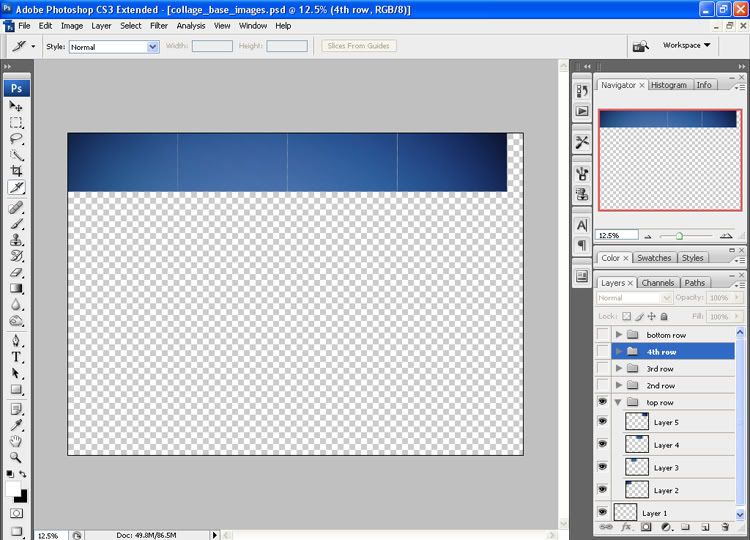The image size is (750, 540).
Task: Select the Move tool
Action: click(16, 106)
